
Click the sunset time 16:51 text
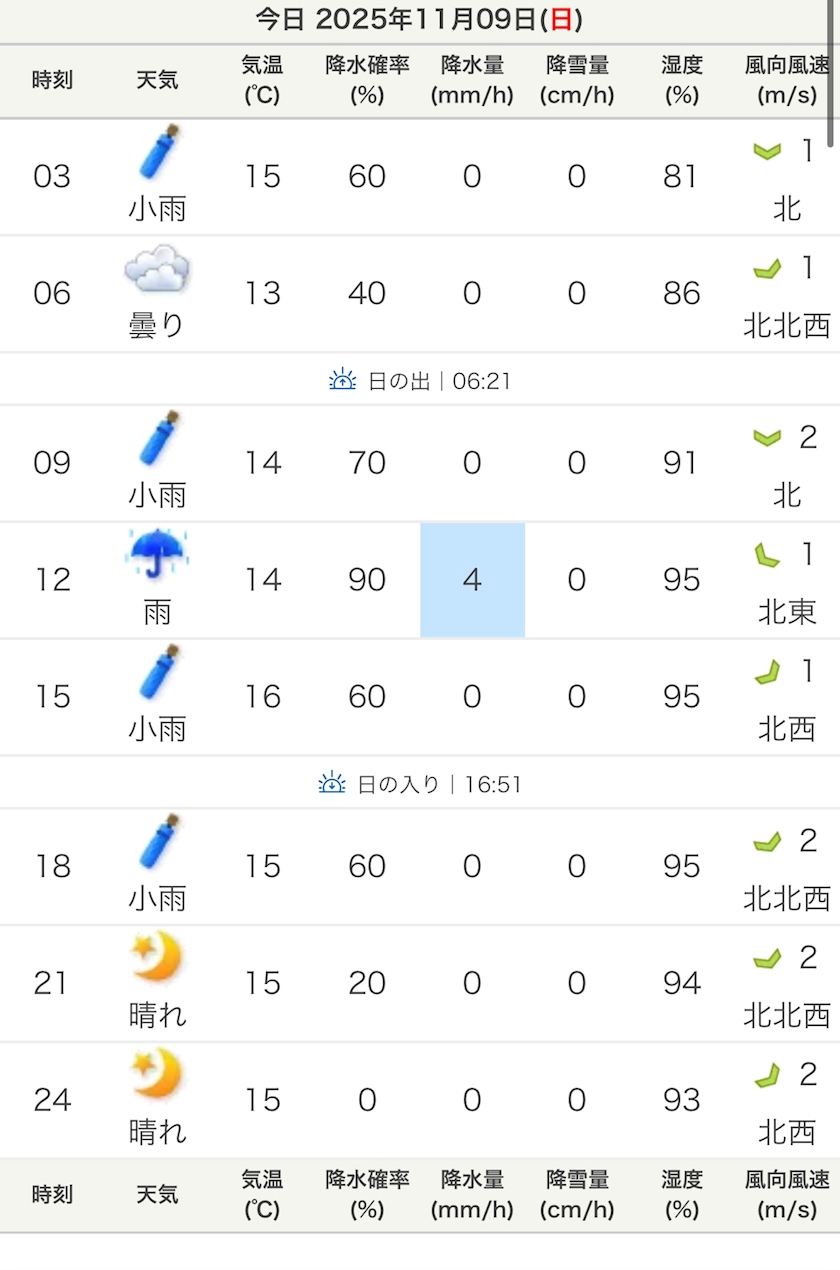point(493,784)
